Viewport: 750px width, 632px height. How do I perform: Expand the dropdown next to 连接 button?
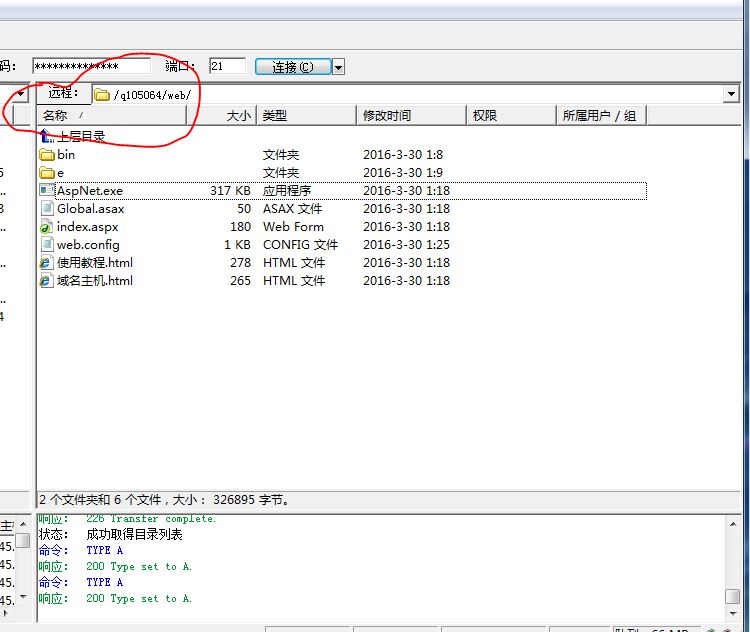(x=338, y=67)
